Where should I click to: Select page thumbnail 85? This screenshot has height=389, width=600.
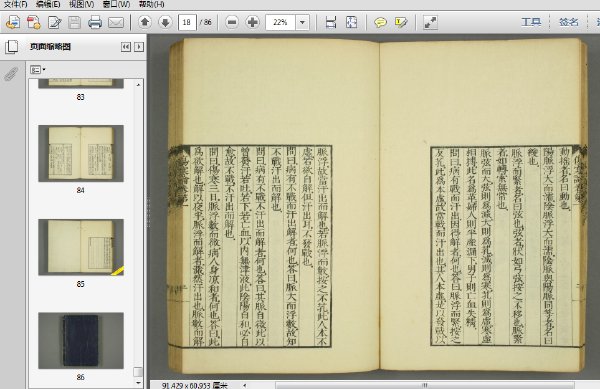[81, 247]
